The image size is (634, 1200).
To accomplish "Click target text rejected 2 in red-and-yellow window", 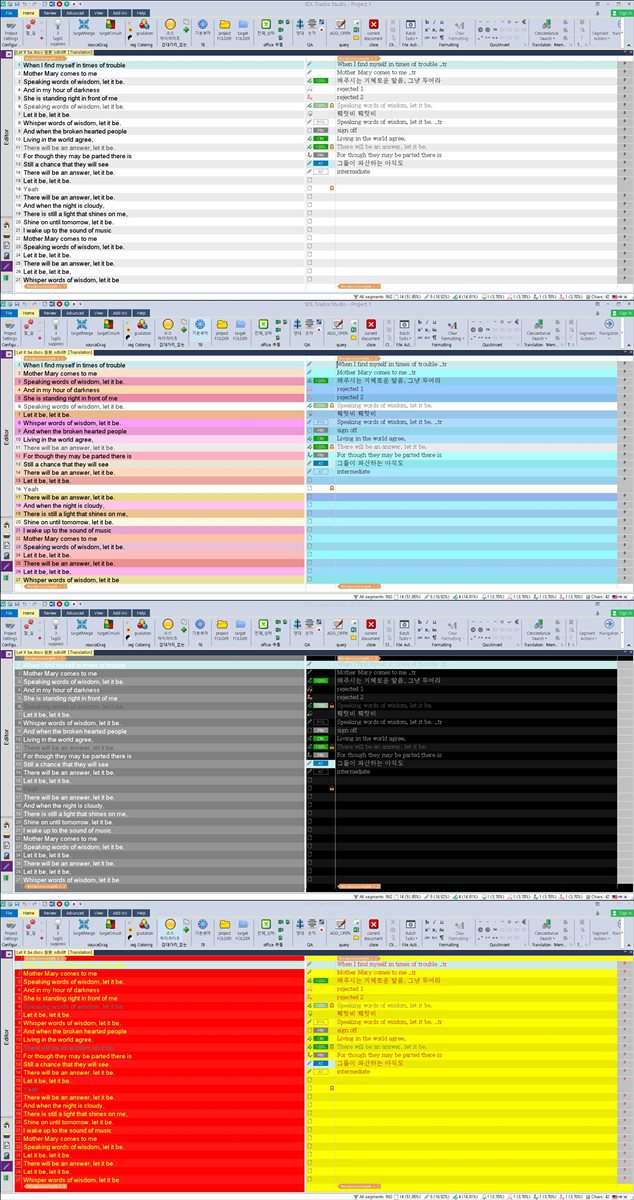I will (x=350, y=997).
